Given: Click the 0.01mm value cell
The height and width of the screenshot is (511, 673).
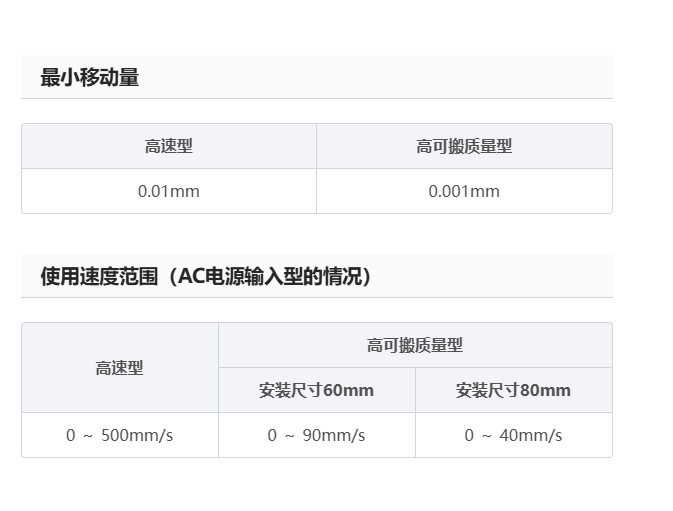Looking at the screenshot, I should [x=169, y=191].
